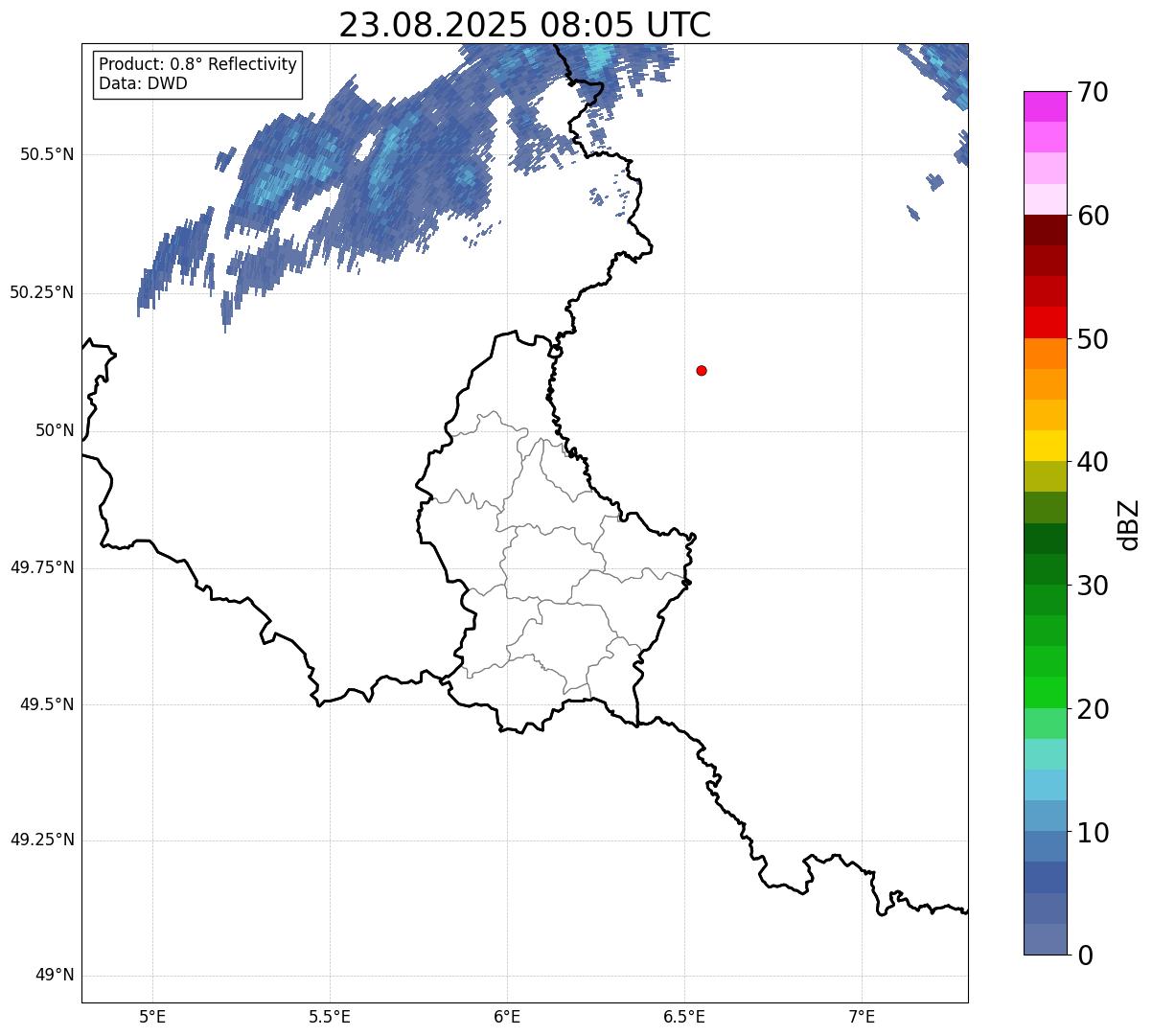Click the 50°N latitude label

coord(55,430)
